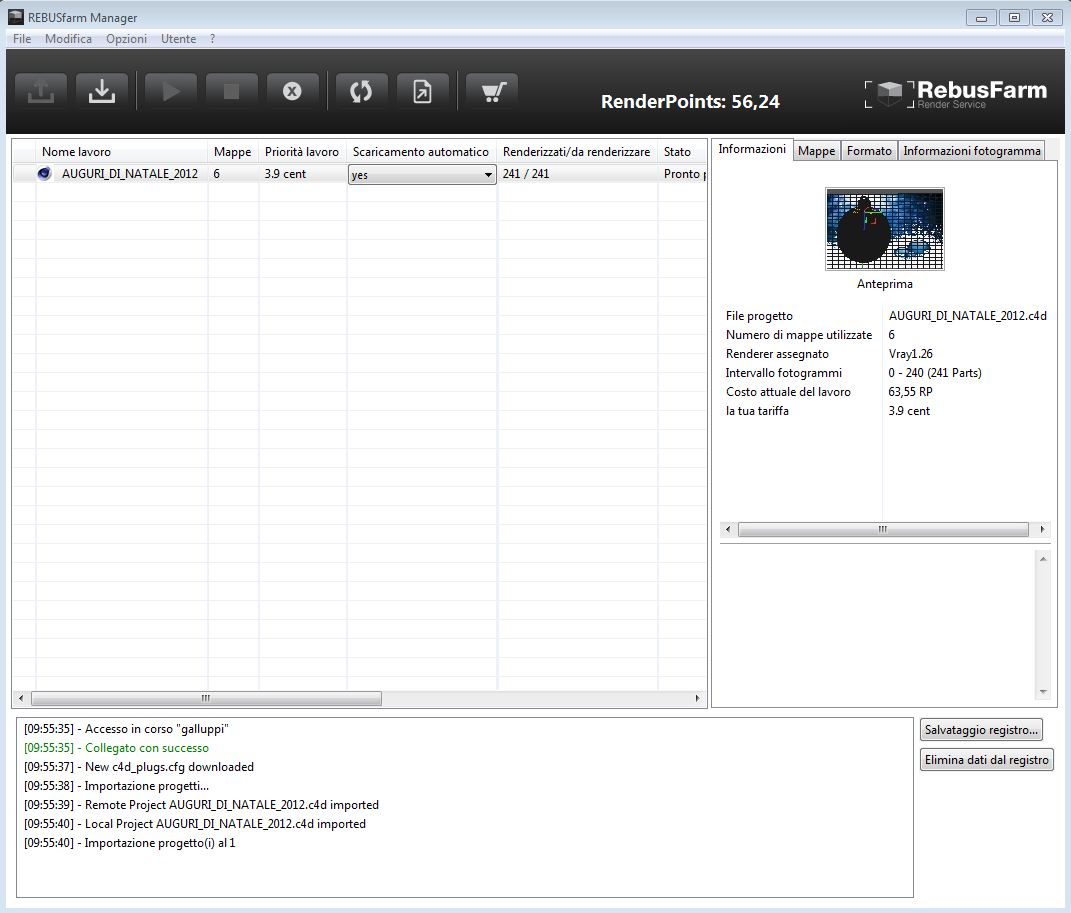Open the Scaricamento automatico 'yes' dropdown
The image size is (1071, 913).
pyautogui.click(x=422, y=174)
